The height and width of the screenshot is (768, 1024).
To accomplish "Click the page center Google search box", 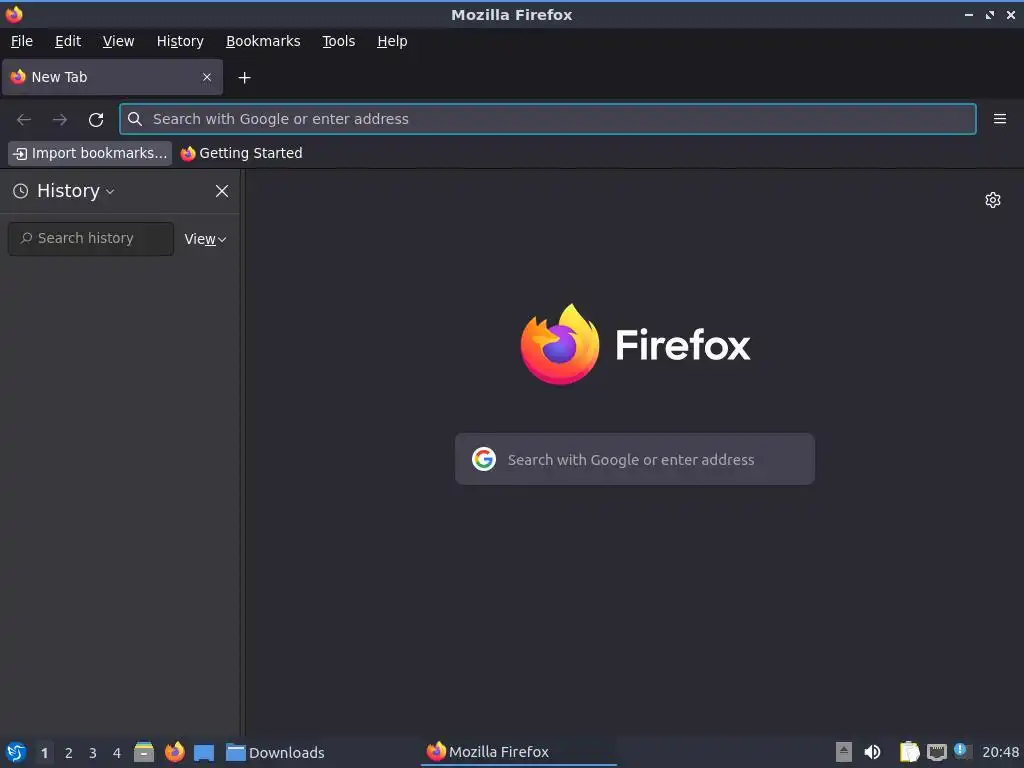I will tap(634, 459).
